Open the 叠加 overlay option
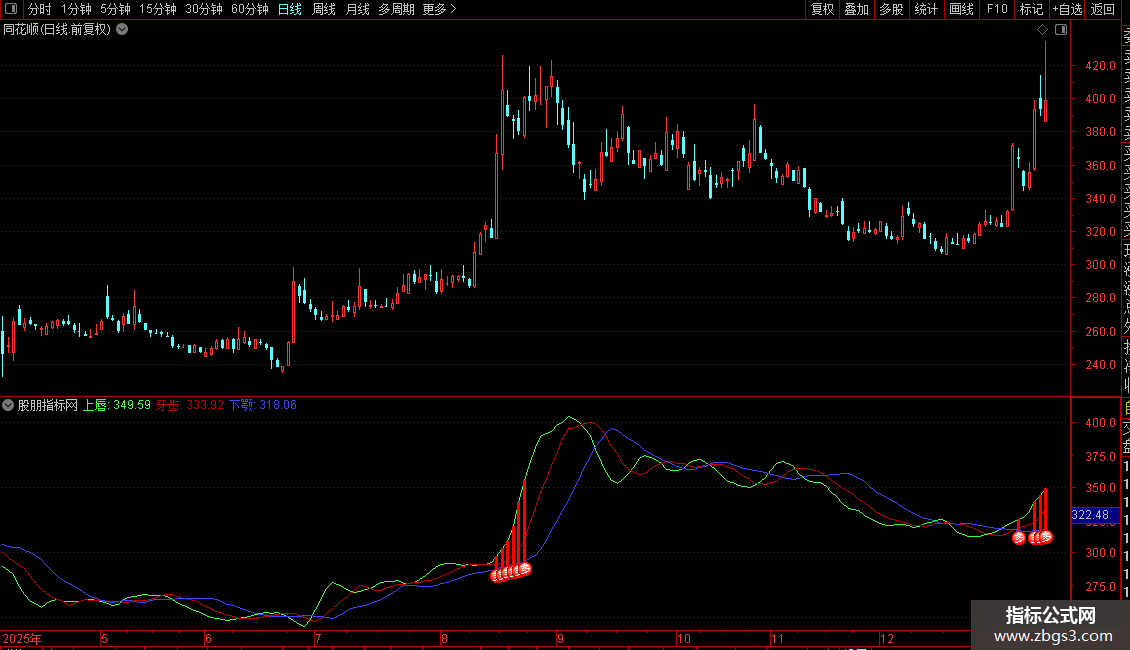The width and height of the screenshot is (1130, 650). point(856,9)
